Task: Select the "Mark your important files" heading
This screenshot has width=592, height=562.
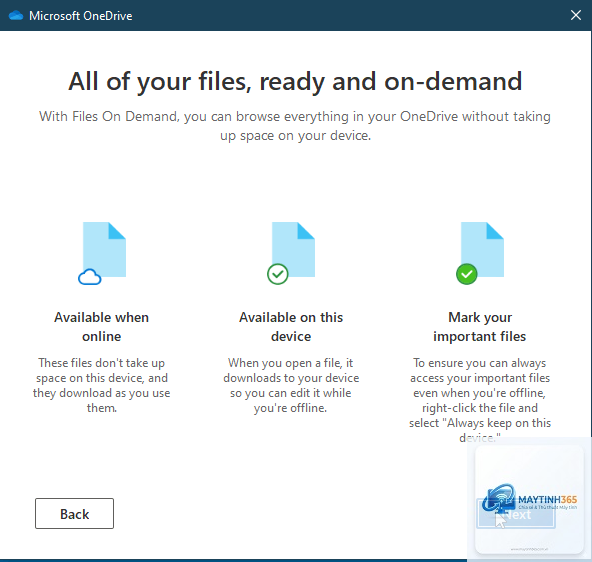Action: point(480,326)
